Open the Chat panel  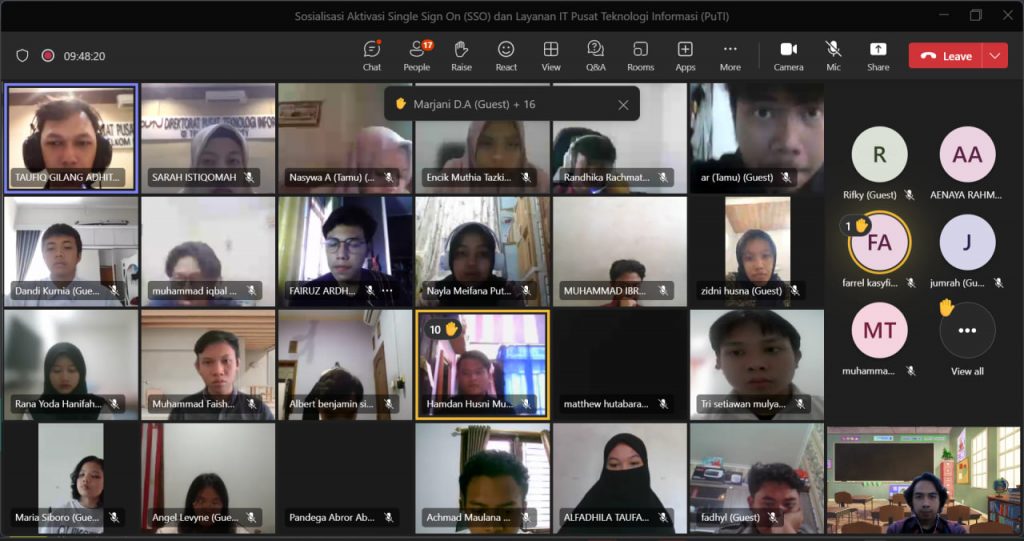pyautogui.click(x=372, y=55)
